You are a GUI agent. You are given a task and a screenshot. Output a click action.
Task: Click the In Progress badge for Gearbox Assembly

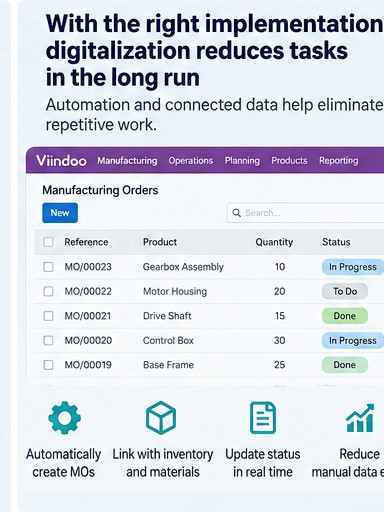[x=353, y=267]
